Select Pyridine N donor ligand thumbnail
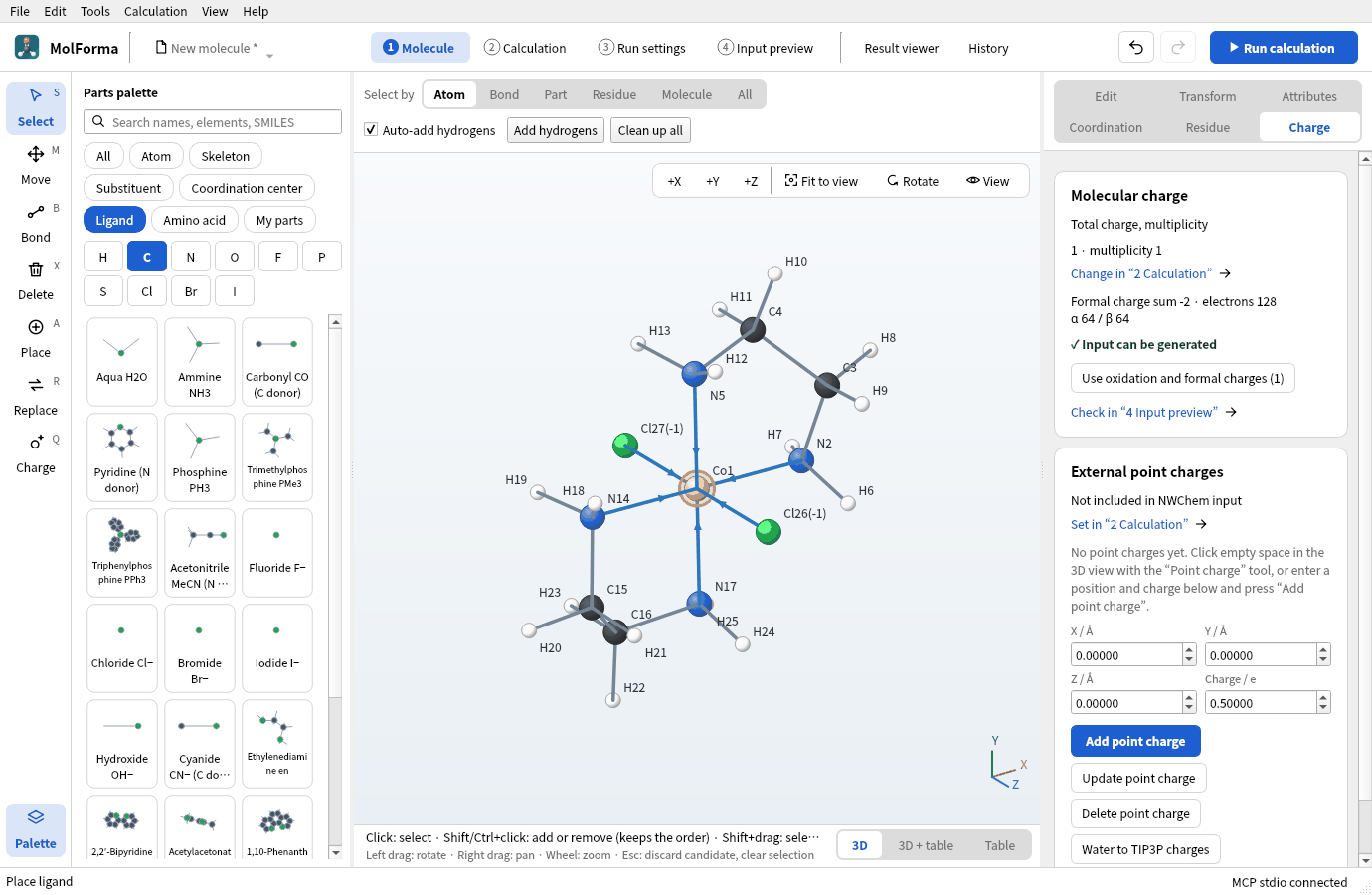This screenshot has width=1372, height=895. (122, 455)
